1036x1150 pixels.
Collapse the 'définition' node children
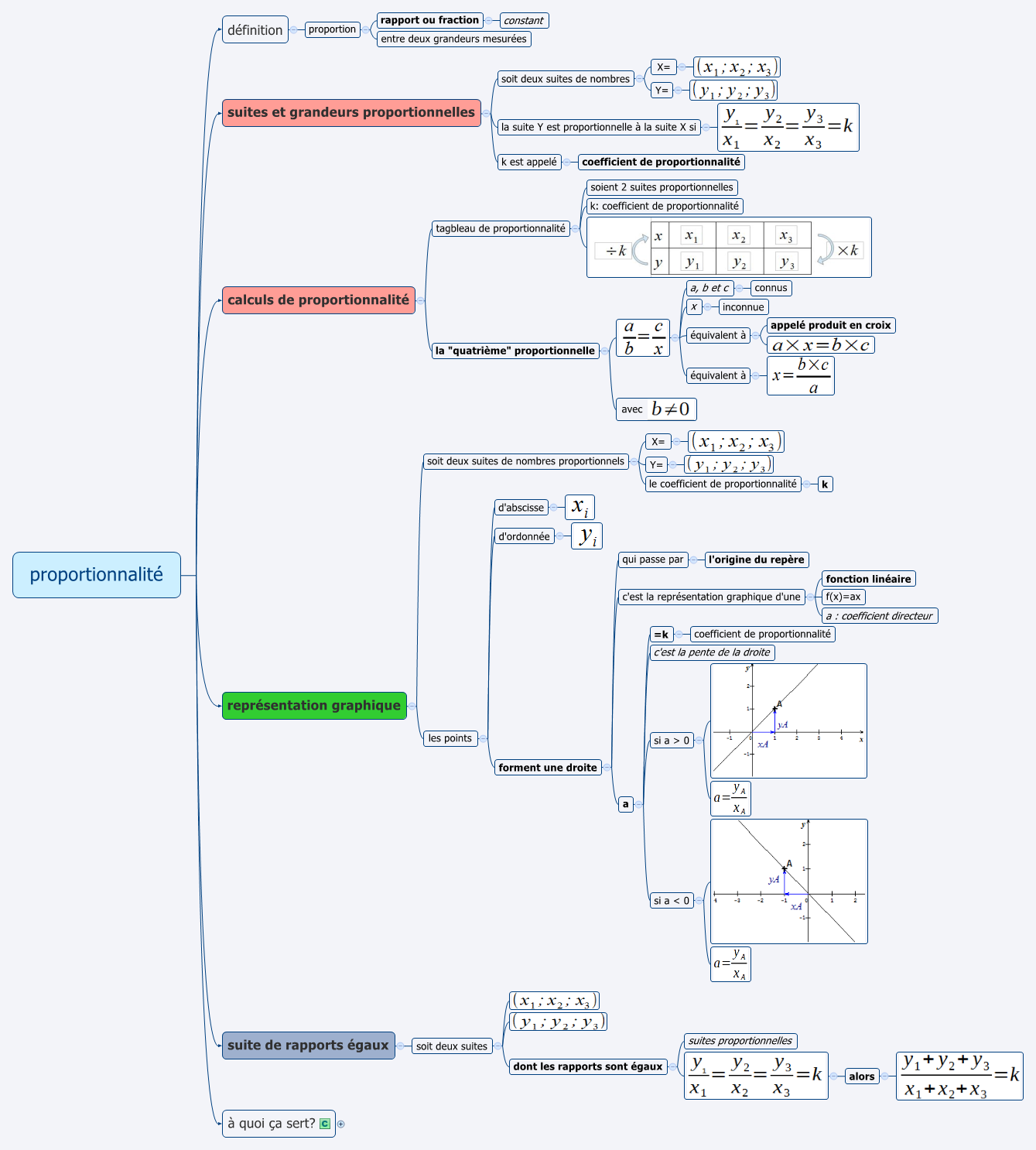[x=293, y=30]
